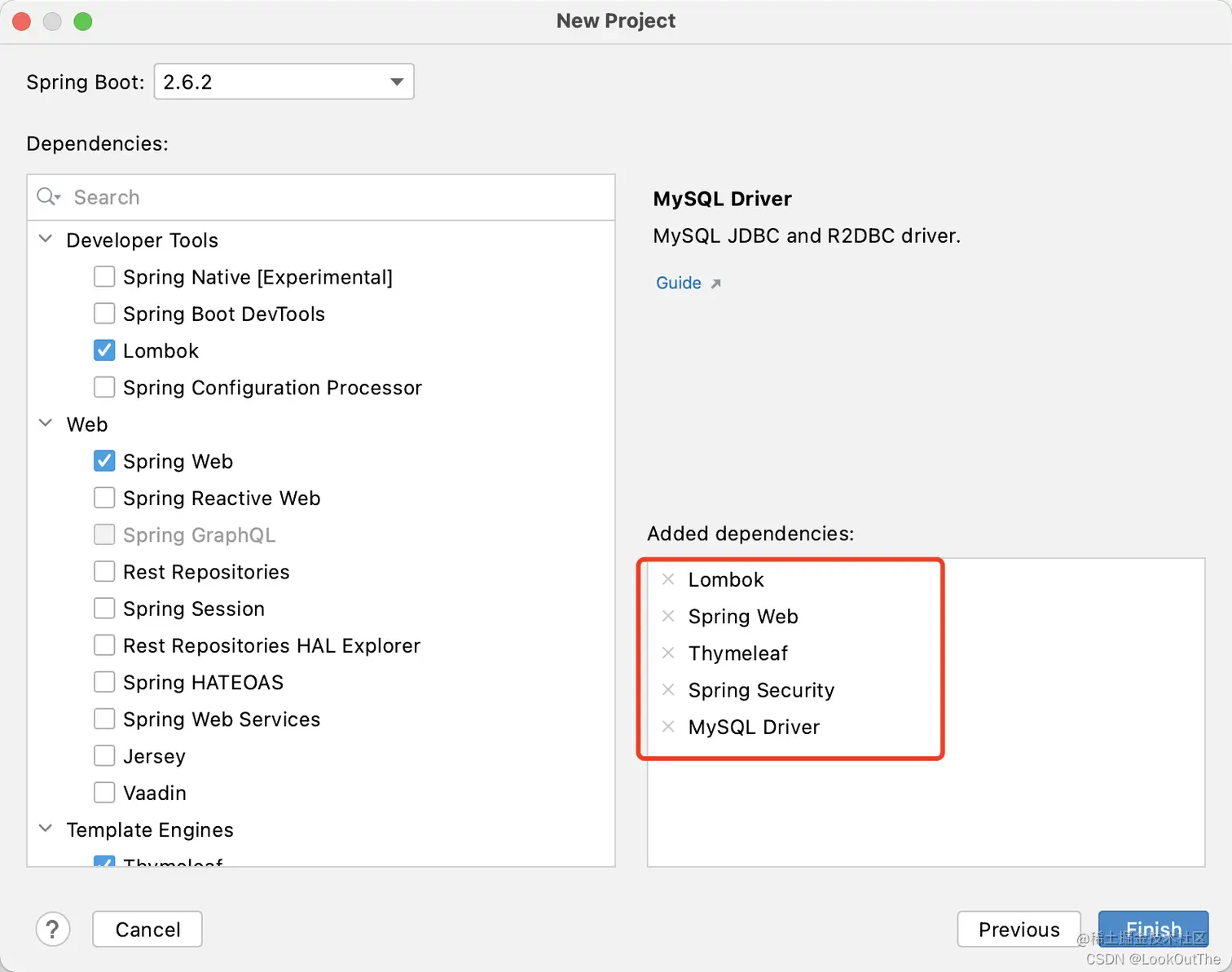Screen dimensions: 1232x972
Task: Collapse the Web dependencies group
Action: (46, 424)
